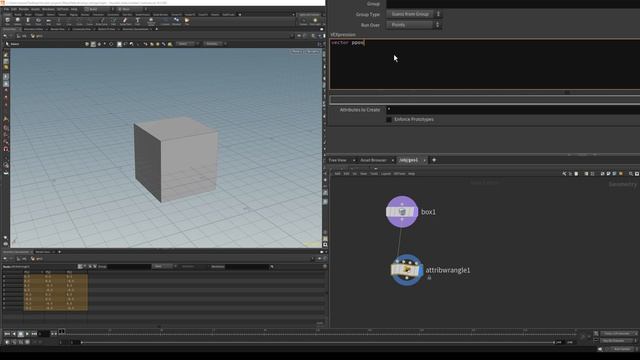
Task: Click the Group parameter input field
Action: point(513,4)
